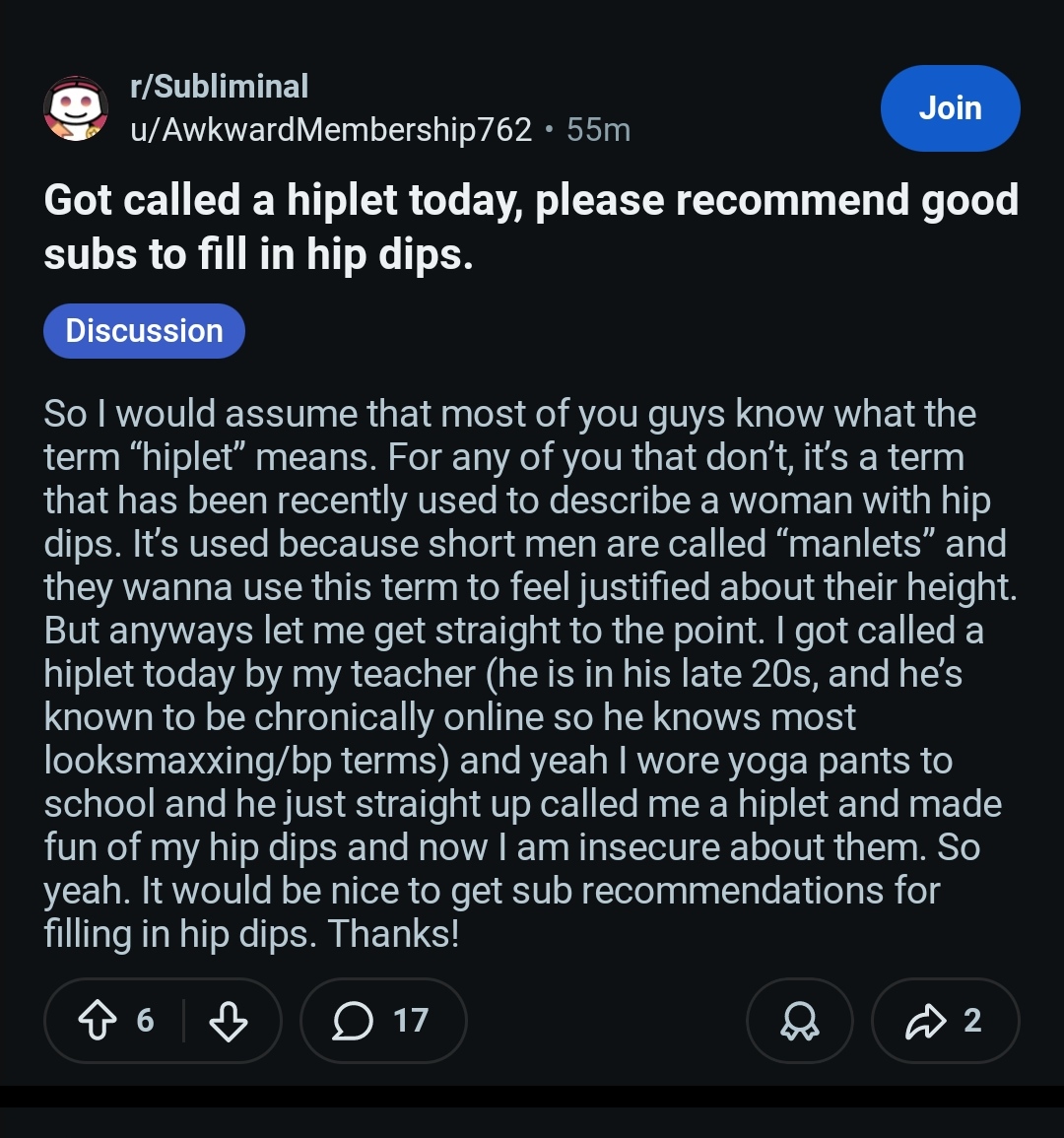View the 17 comments count
Viewport: 1064px width, 1138px height.
pyautogui.click(x=411, y=1021)
